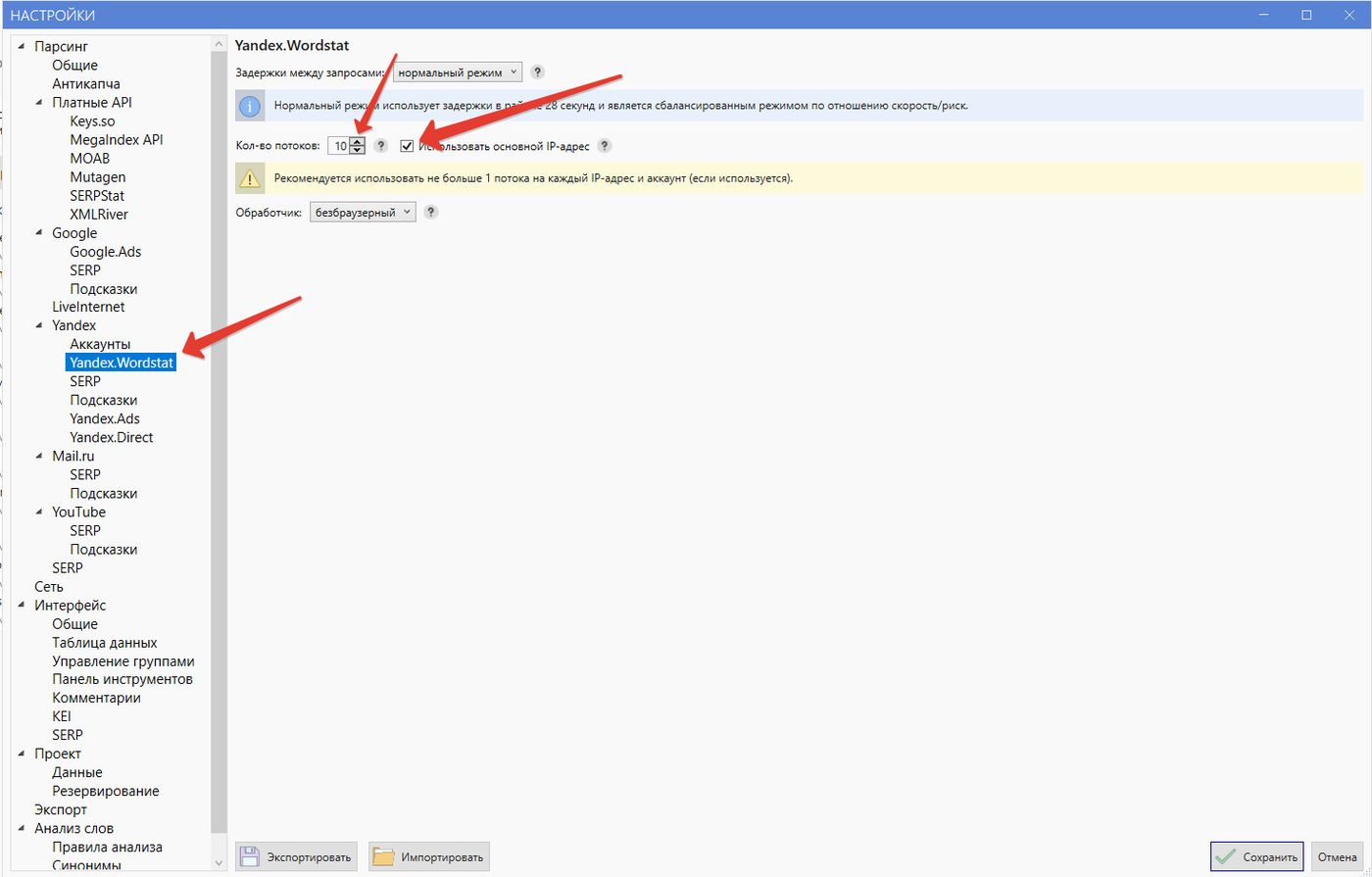Open Таблица данных settings
Screen dimensions: 1372x877
point(105,643)
